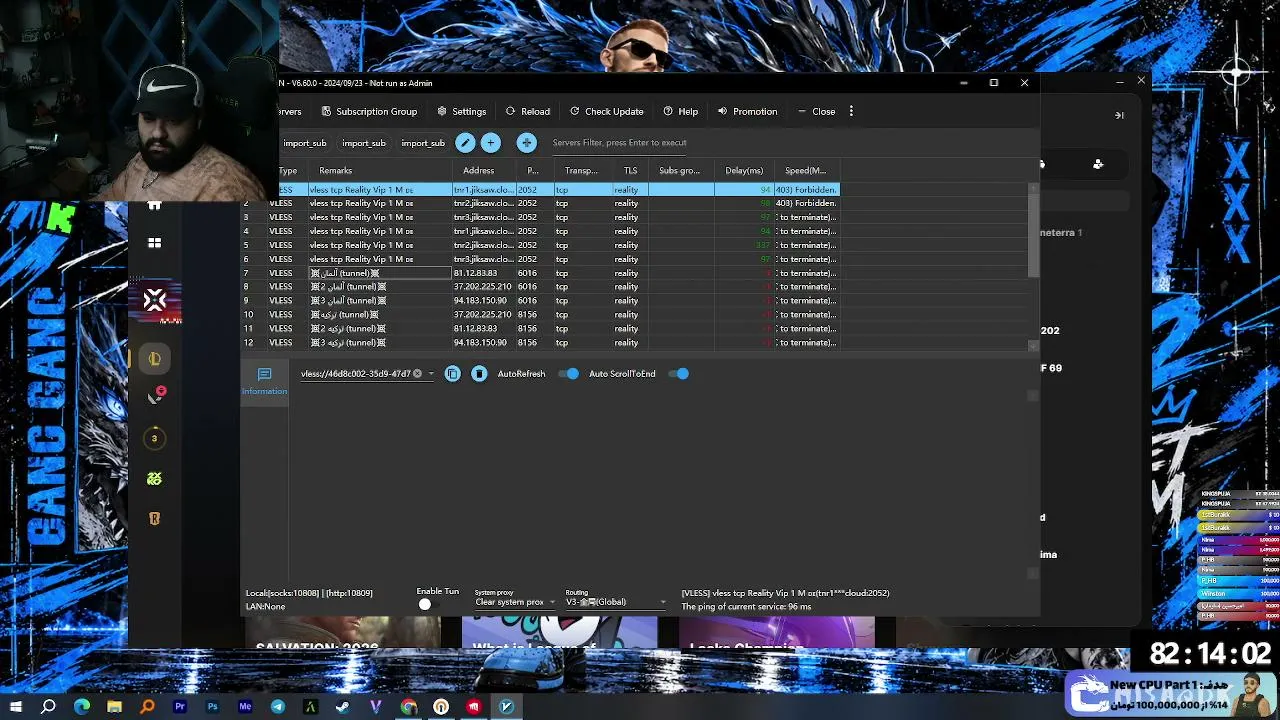Open Google Chrome from the taskbar
1280x720 pixels.
[x=409, y=707]
